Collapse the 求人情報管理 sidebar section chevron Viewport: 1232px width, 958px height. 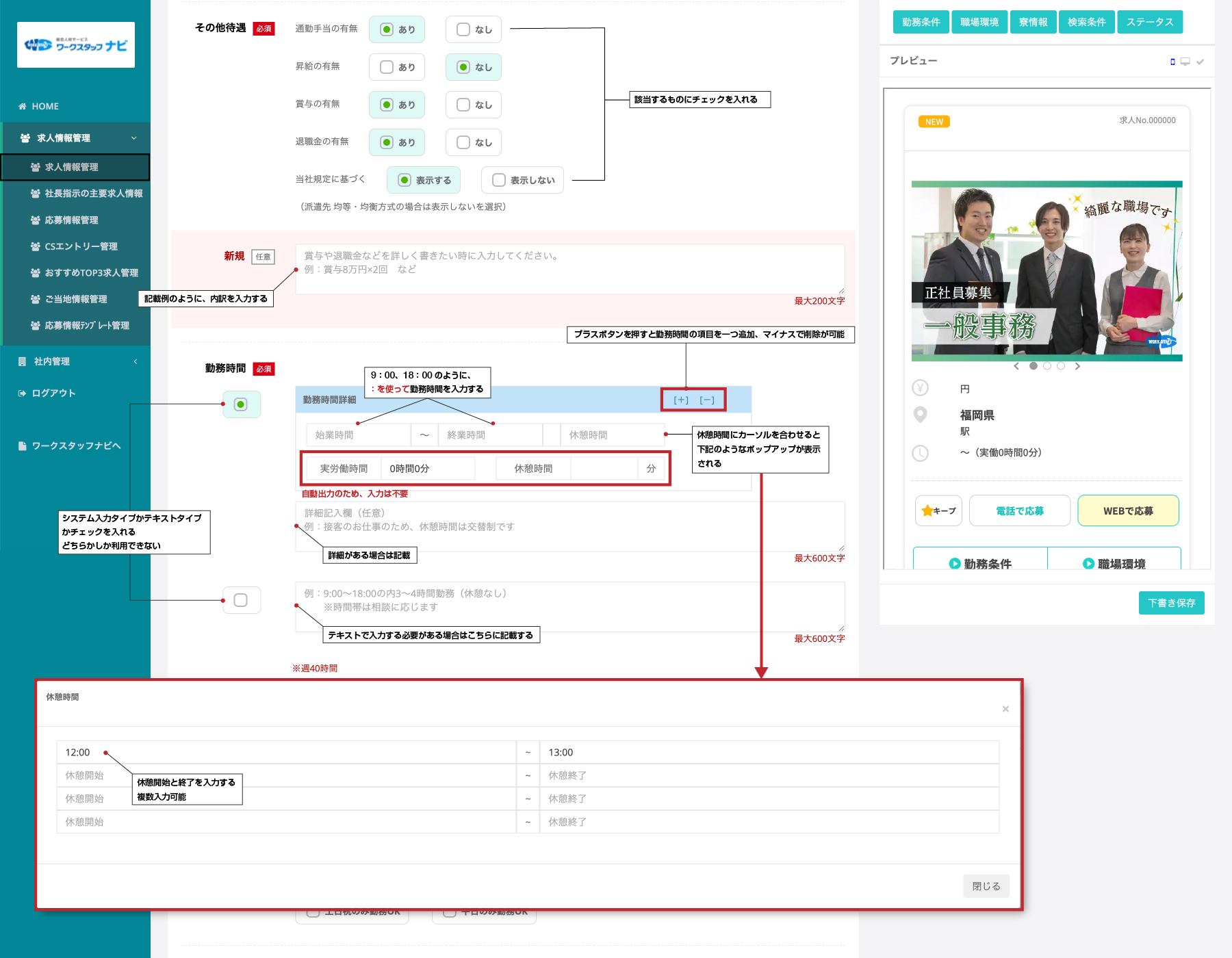134,138
